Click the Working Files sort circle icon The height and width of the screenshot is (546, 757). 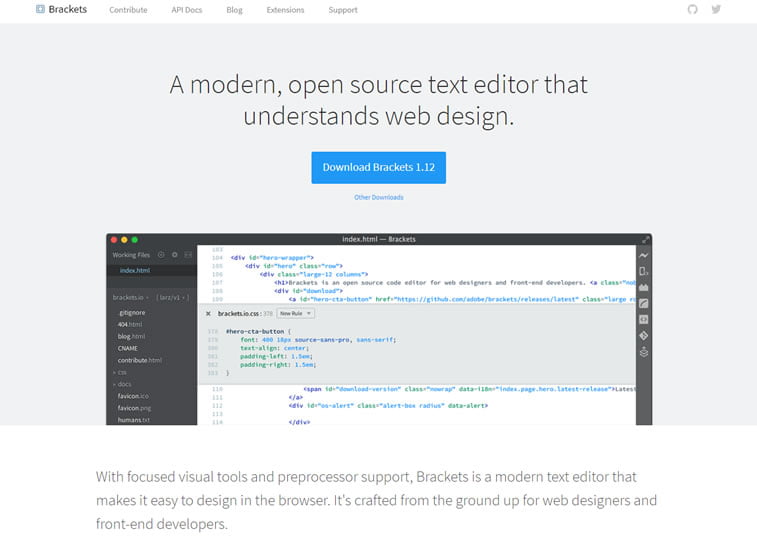point(161,254)
